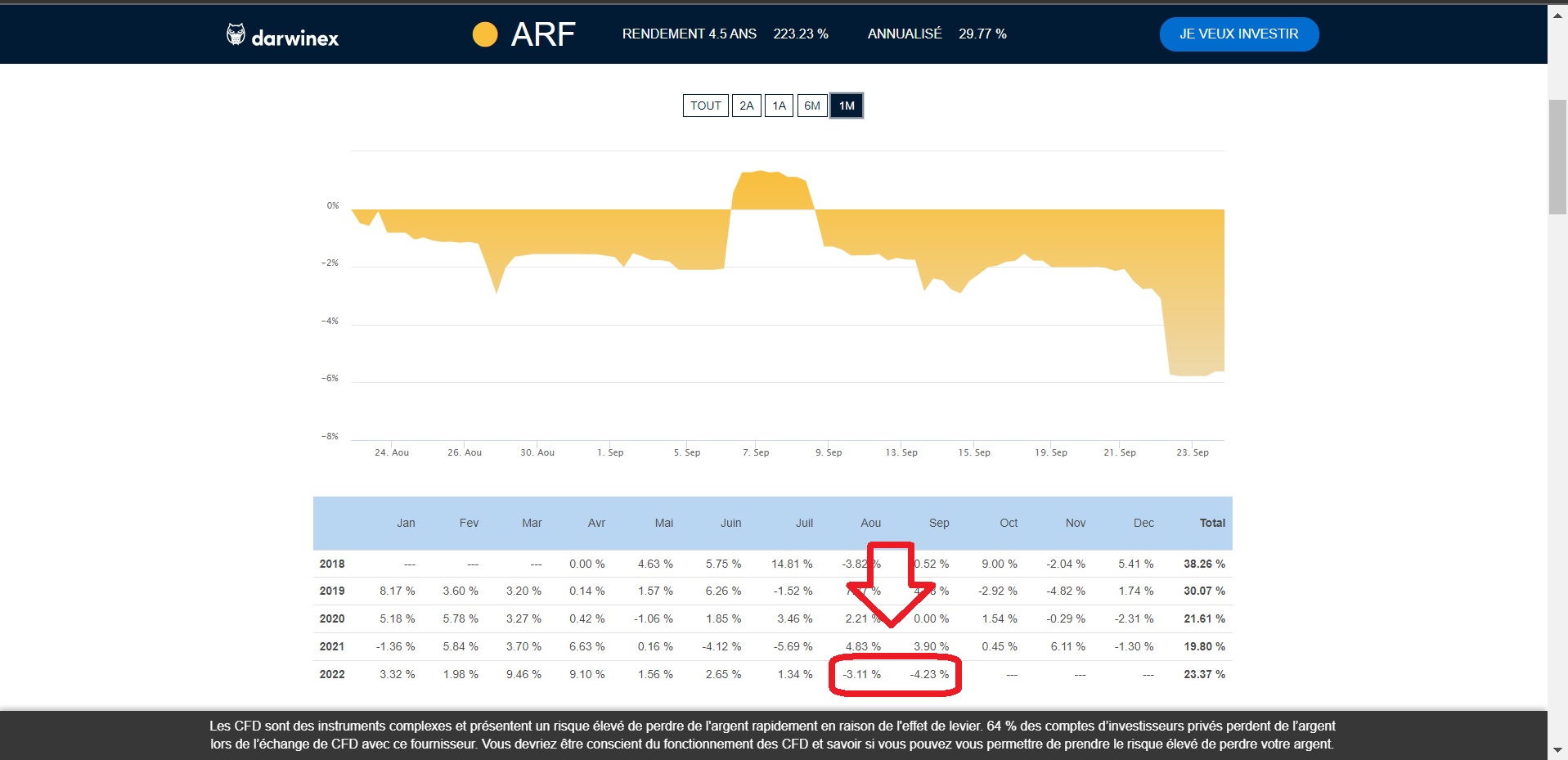Click the 2022 total 23.37 % cell
The width and height of the screenshot is (1568, 760).
[x=1204, y=674]
